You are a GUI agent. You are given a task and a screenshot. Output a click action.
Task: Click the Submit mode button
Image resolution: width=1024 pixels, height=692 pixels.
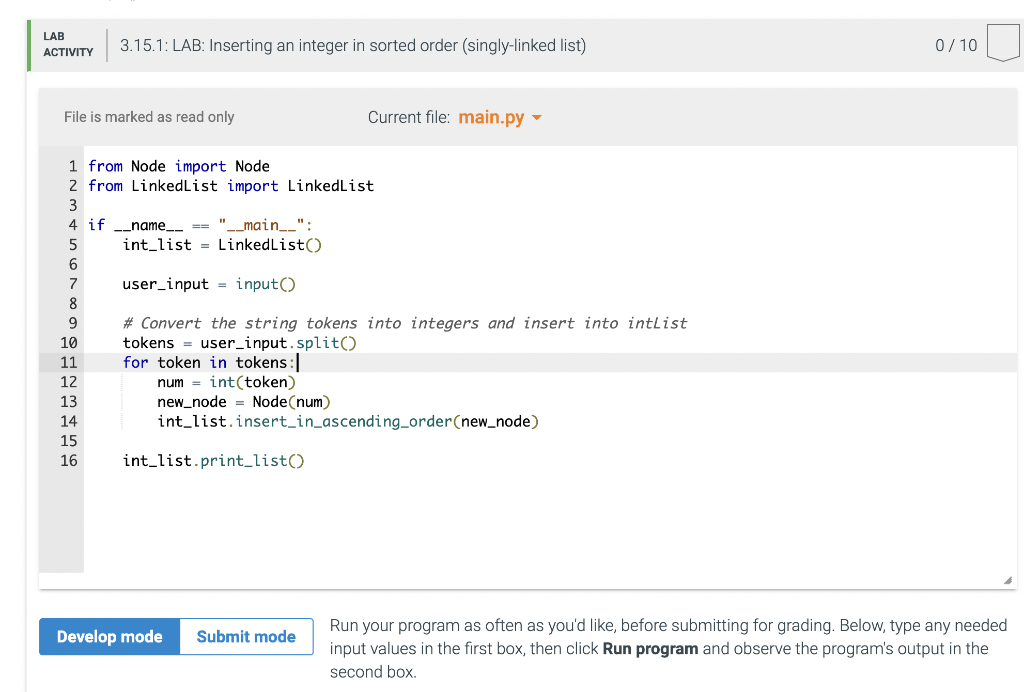pyautogui.click(x=246, y=636)
